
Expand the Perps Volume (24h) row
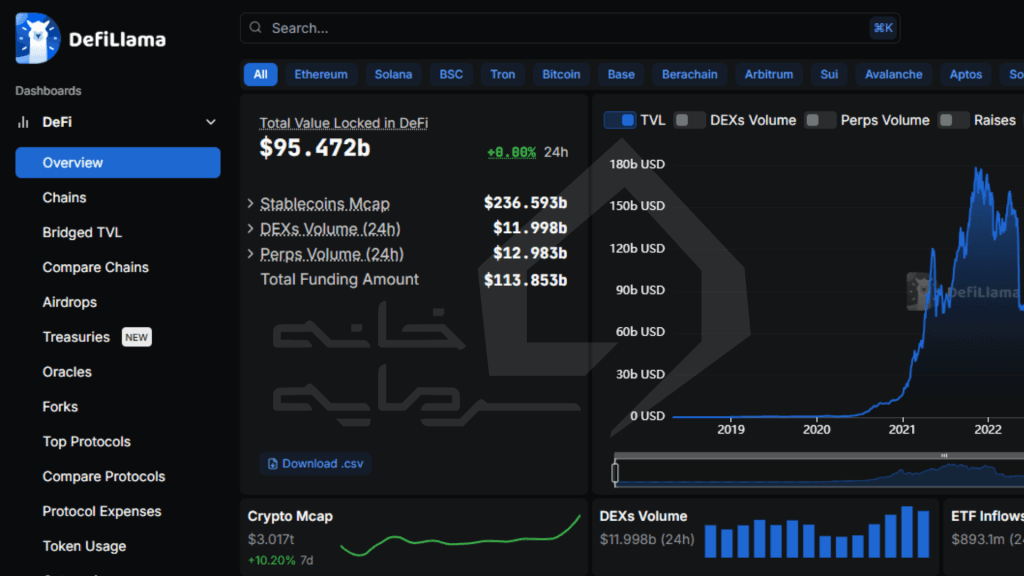251,253
